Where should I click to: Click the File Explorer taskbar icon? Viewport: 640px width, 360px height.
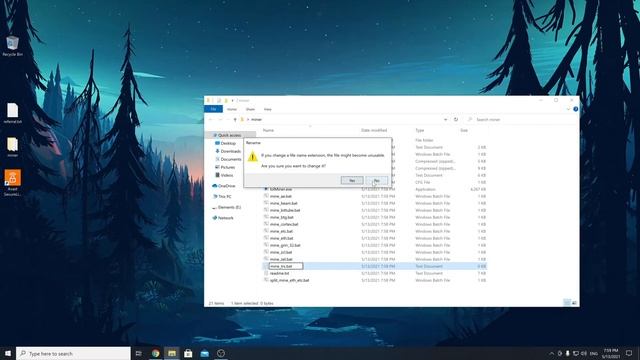(x=172, y=353)
